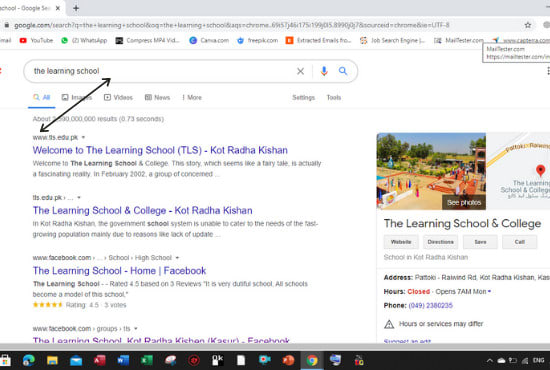Screen dimensions: 550x370
Task: Open the OneDrive cloud tray icon
Action: coord(501,360)
